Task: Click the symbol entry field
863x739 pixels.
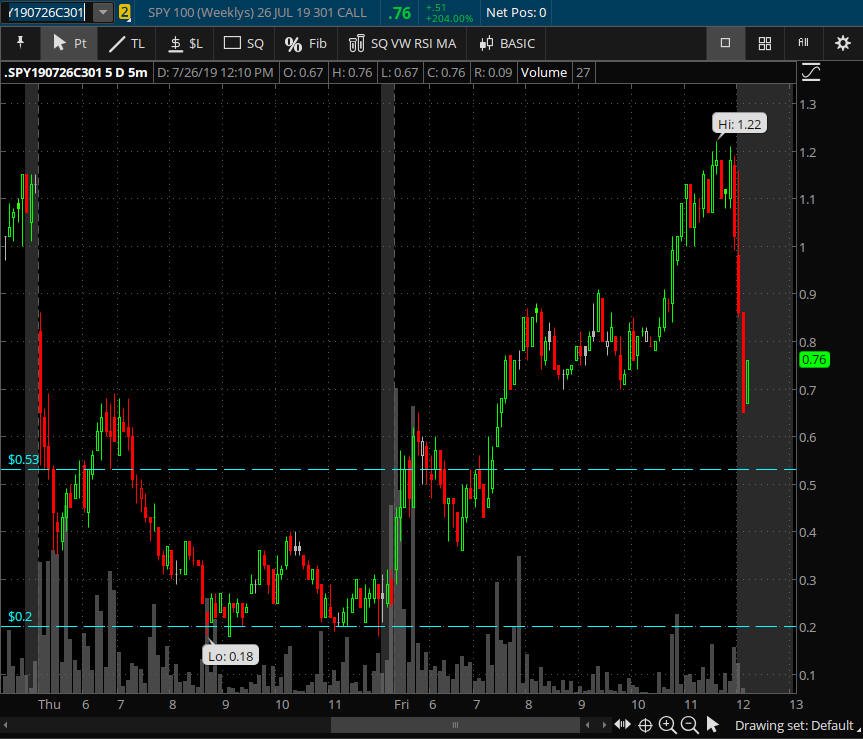Action: [46, 12]
